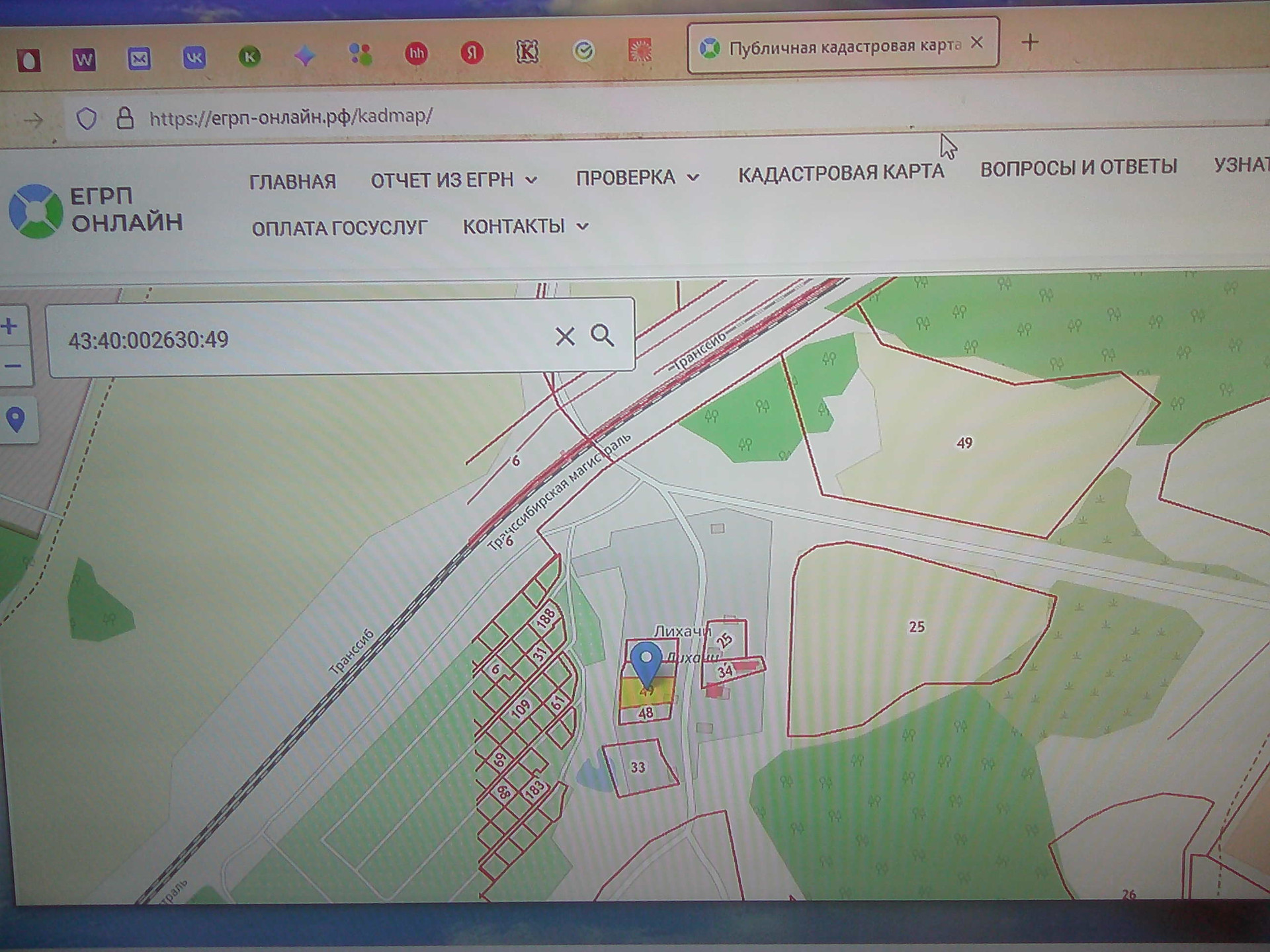Click the map zoom in plus button
This screenshot has height=952, width=1270.
pyautogui.click(x=11, y=326)
